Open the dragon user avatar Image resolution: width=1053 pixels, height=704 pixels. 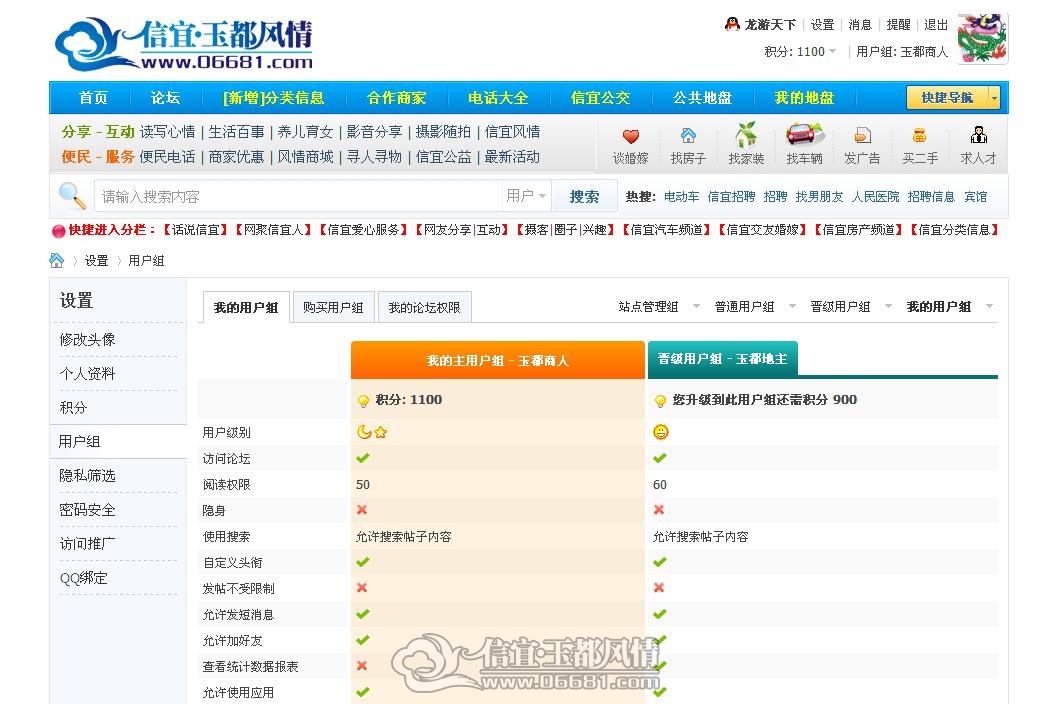[x=982, y=38]
